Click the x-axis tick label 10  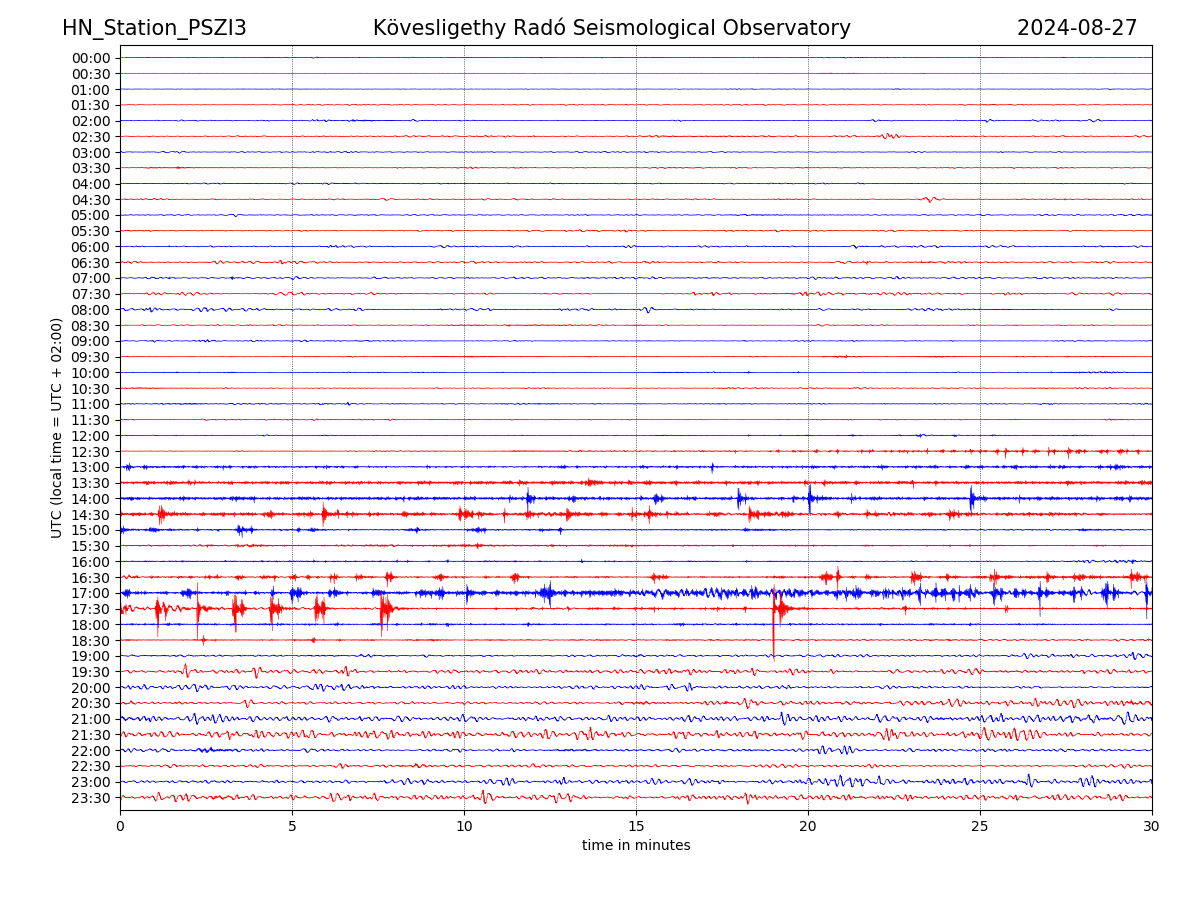click(x=464, y=826)
